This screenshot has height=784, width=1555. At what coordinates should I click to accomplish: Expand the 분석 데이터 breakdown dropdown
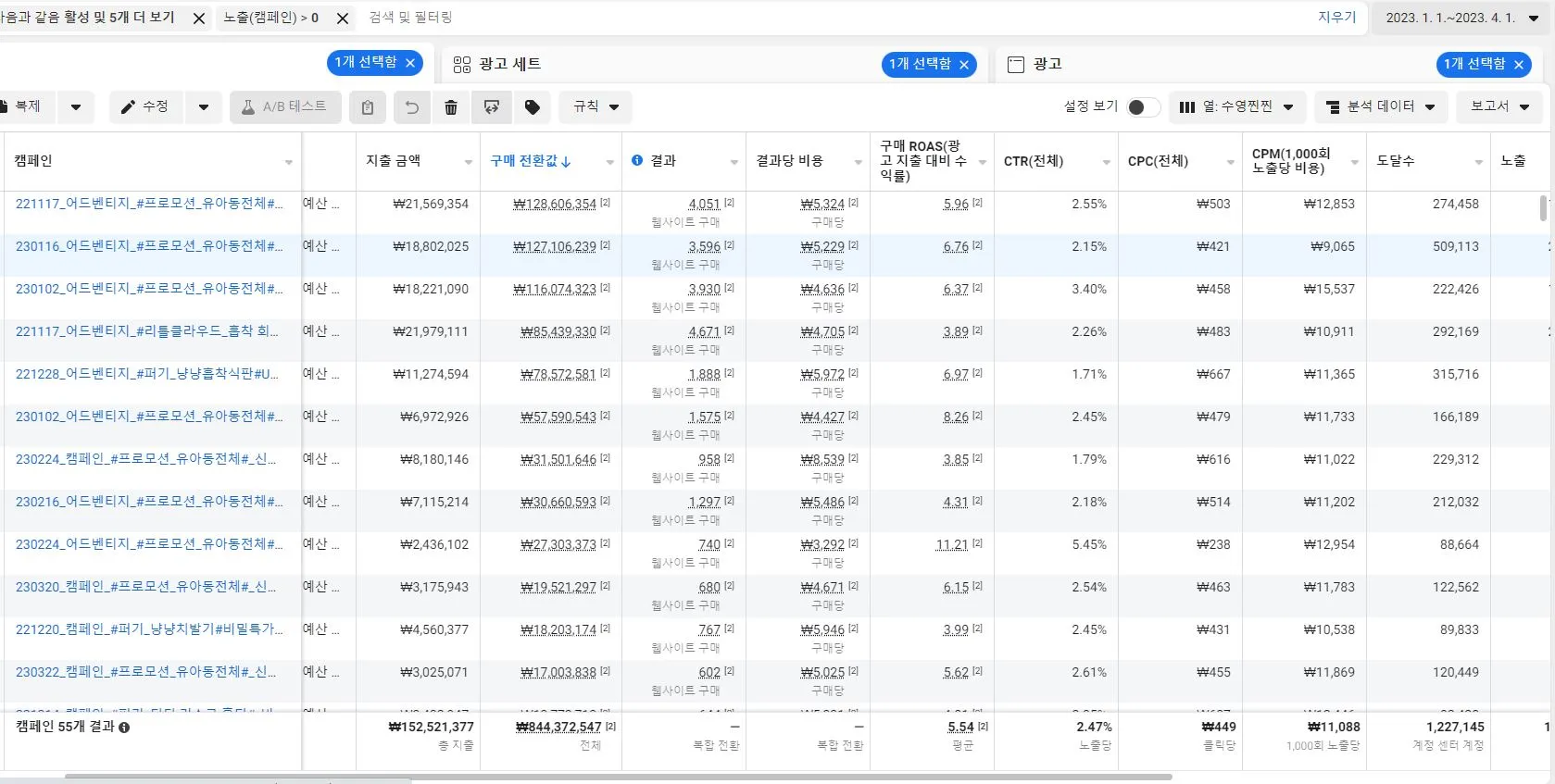pyautogui.click(x=1380, y=107)
